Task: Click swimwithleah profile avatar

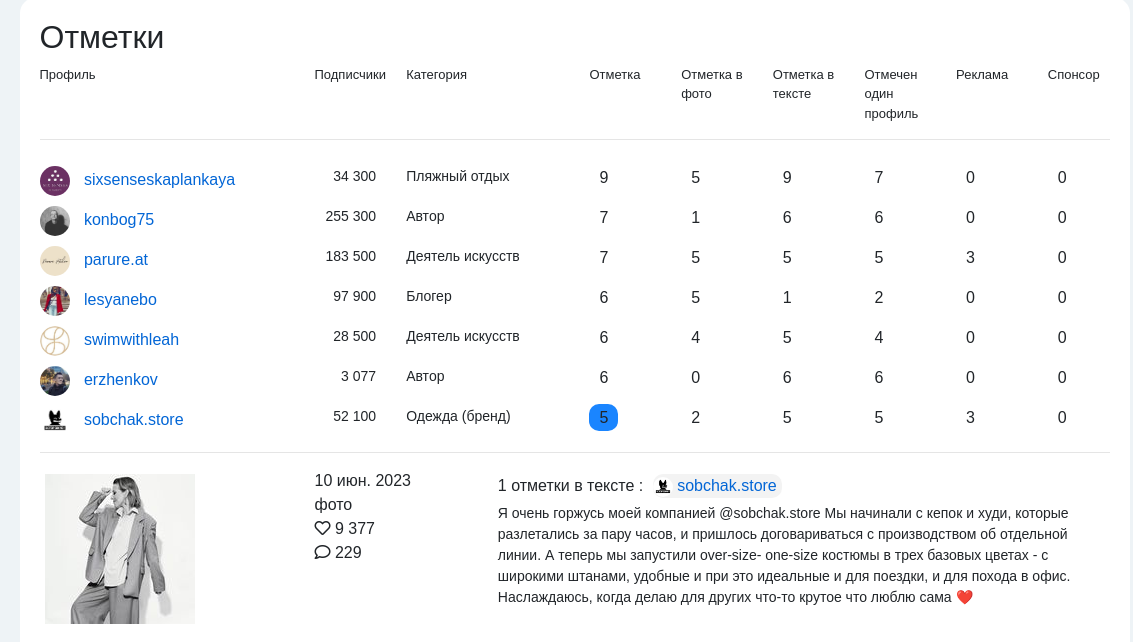Action: pyautogui.click(x=55, y=341)
